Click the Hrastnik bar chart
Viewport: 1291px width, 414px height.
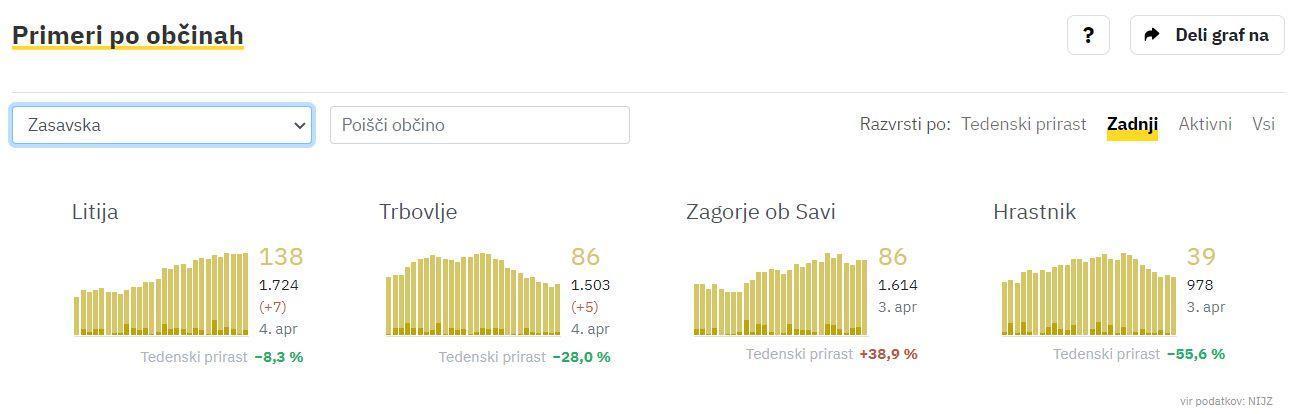point(1088,294)
